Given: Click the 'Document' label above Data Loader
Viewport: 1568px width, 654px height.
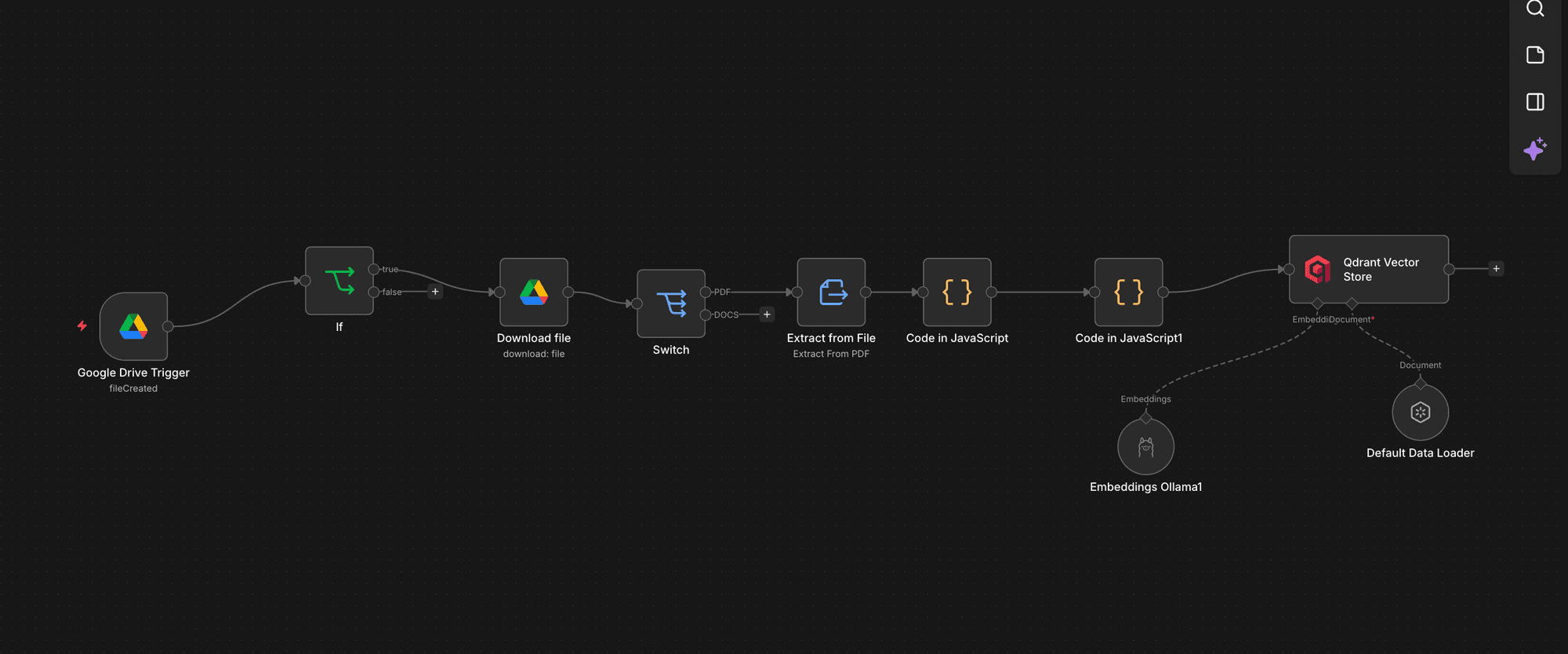Looking at the screenshot, I should click(x=1421, y=365).
